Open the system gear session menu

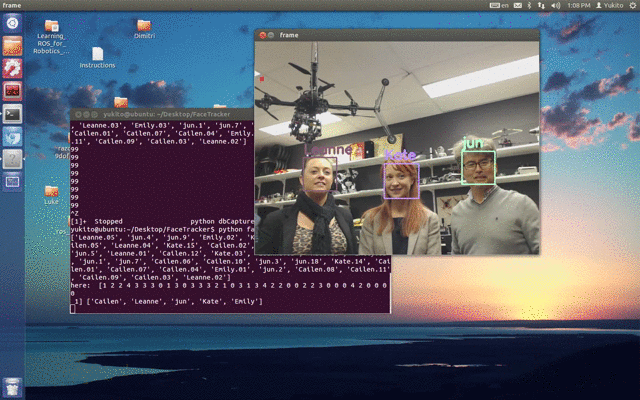(631, 6)
